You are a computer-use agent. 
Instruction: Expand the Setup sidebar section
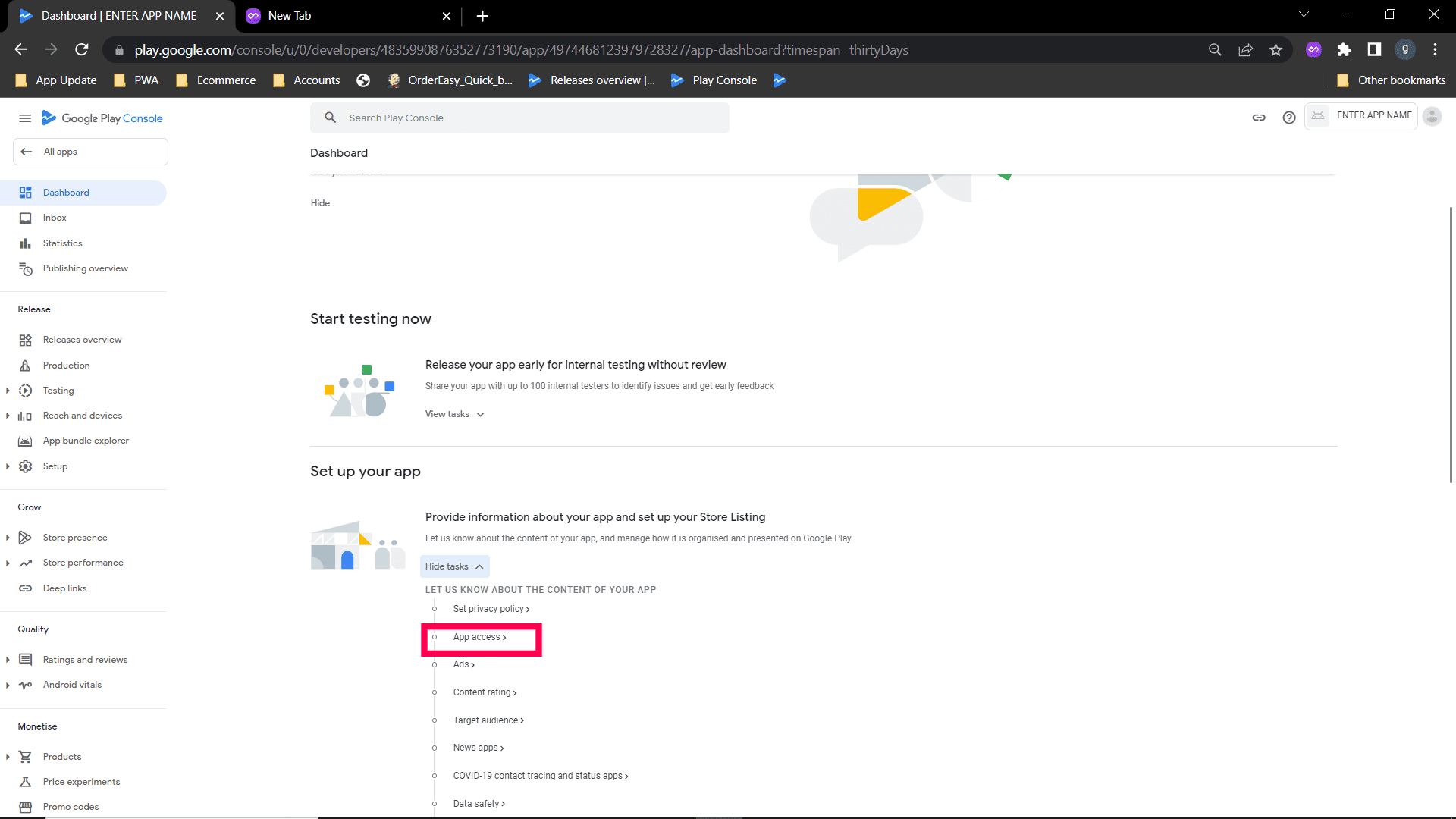coord(8,466)
